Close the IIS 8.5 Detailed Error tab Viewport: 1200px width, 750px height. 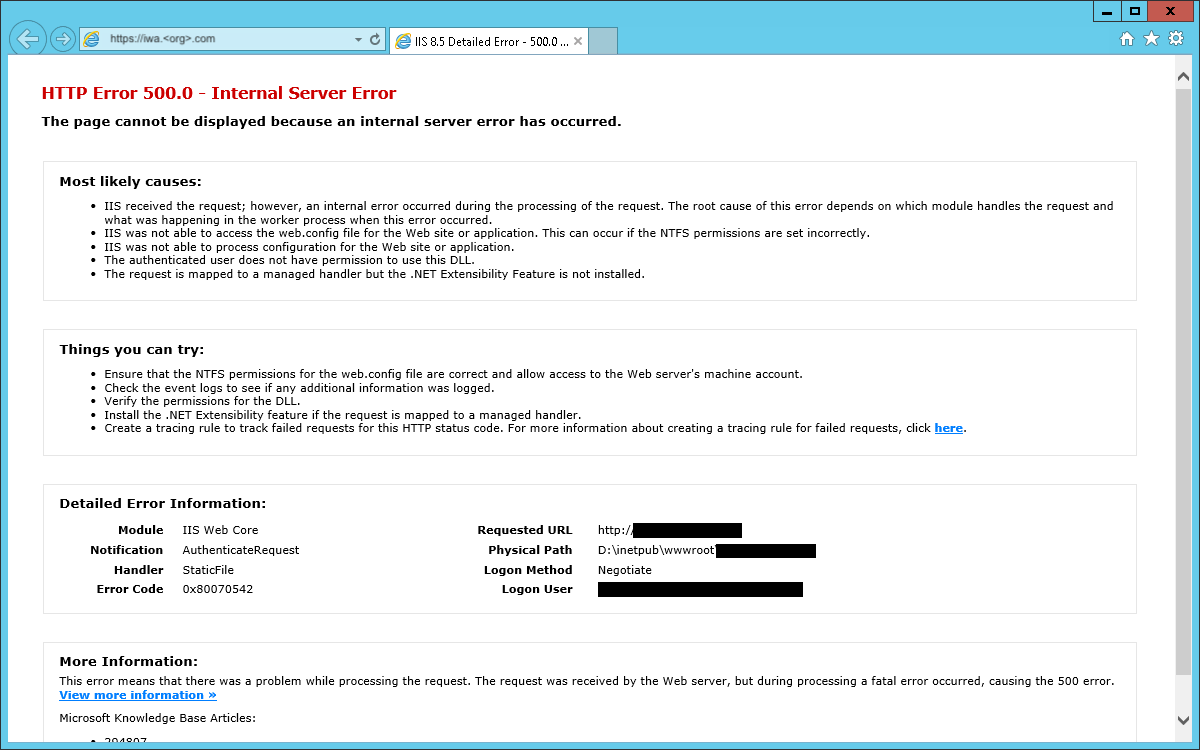[x=578, y=42]
